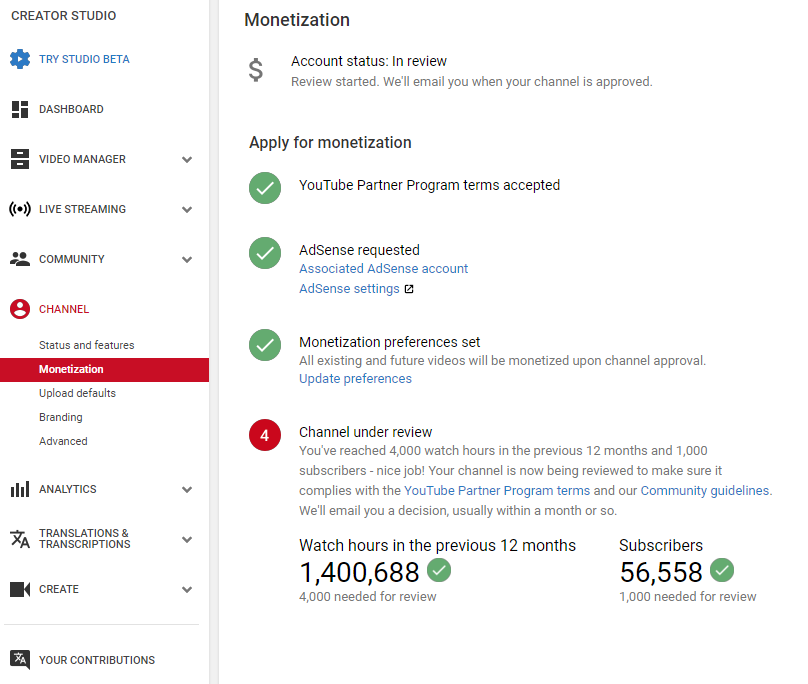Expand the Create section chevron
This screenshot has height=684, width=808.
(187, 590)
